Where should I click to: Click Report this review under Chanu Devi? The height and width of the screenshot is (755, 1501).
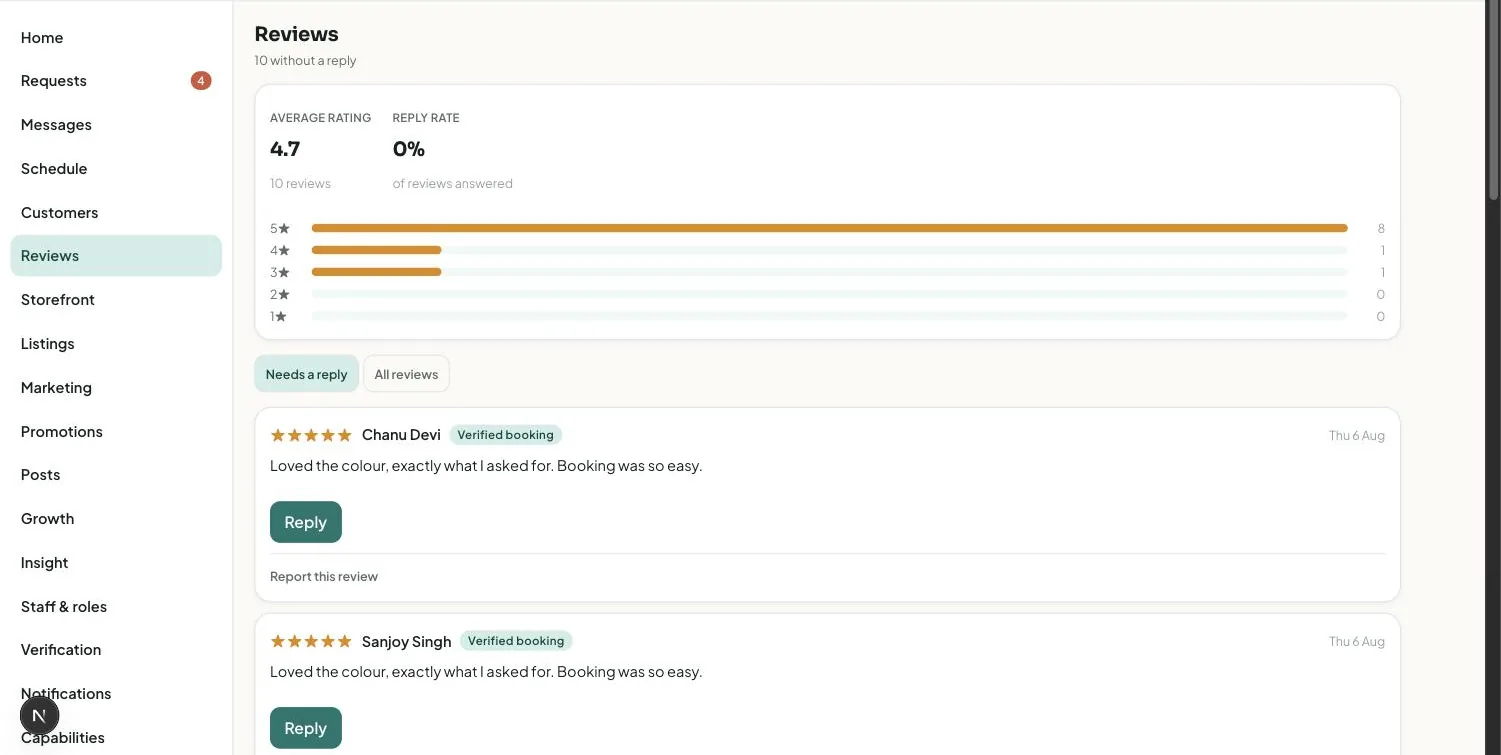[x=324, y=577]
